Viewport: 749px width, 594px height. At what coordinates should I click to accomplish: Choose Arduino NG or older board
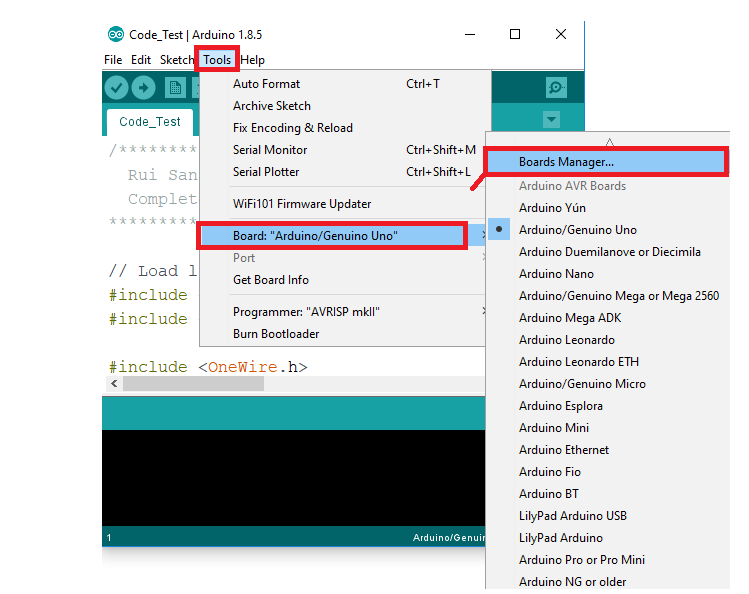[608, 581]
